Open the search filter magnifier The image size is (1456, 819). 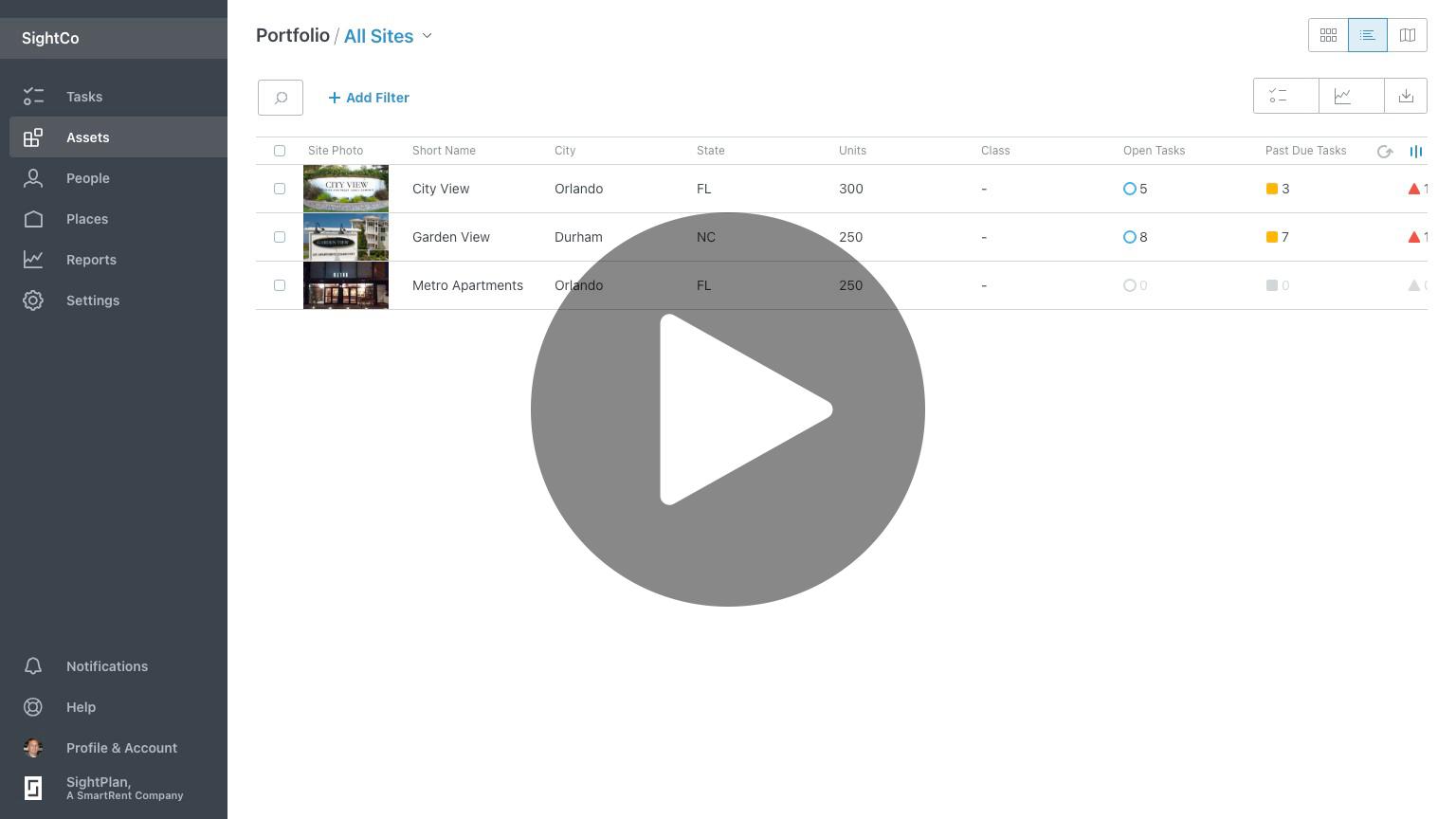(281, 98)
